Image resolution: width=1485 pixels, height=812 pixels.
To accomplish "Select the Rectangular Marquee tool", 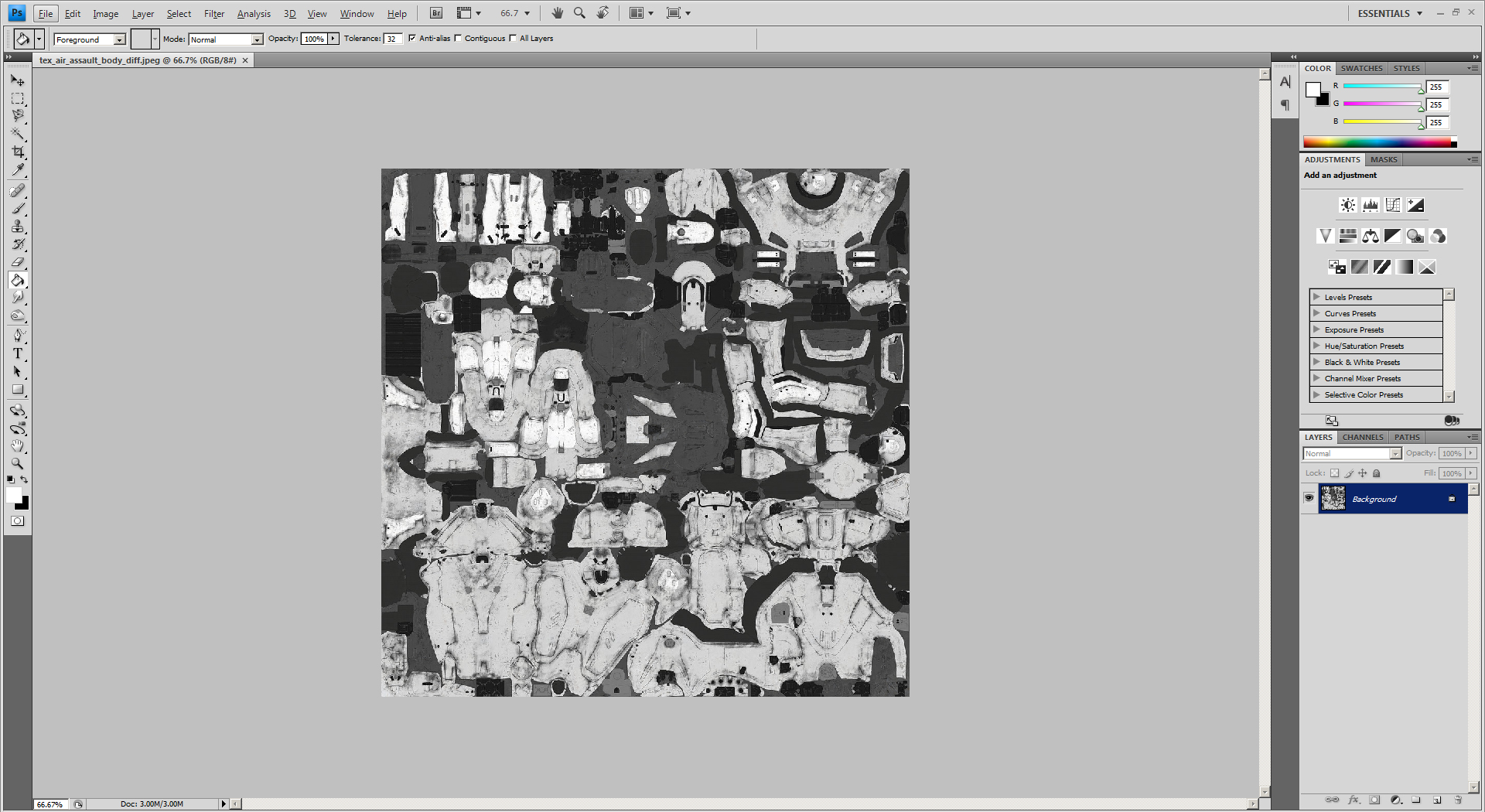I will click(17, 98).
